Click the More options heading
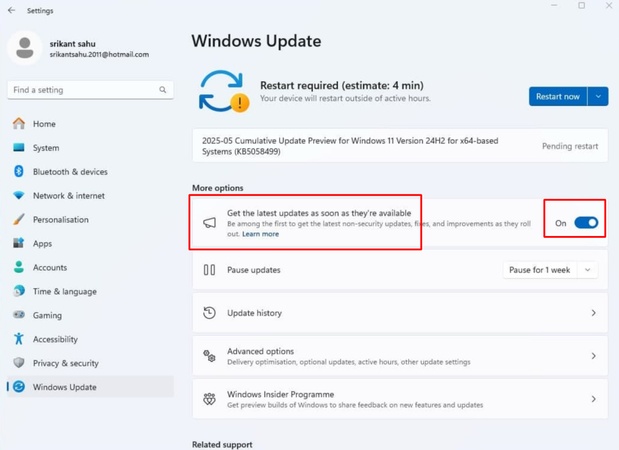This screenshot has width=619, height=450. pos(218,188)
